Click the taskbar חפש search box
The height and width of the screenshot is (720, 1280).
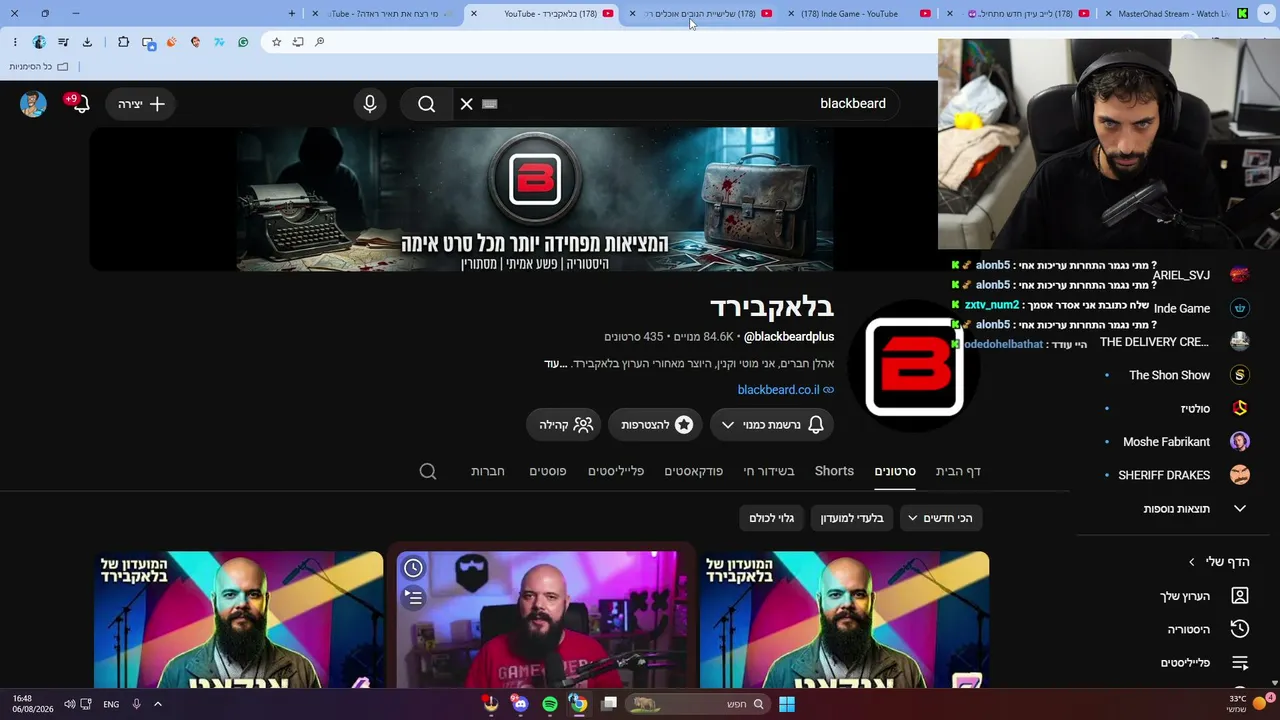pos(698,704)
